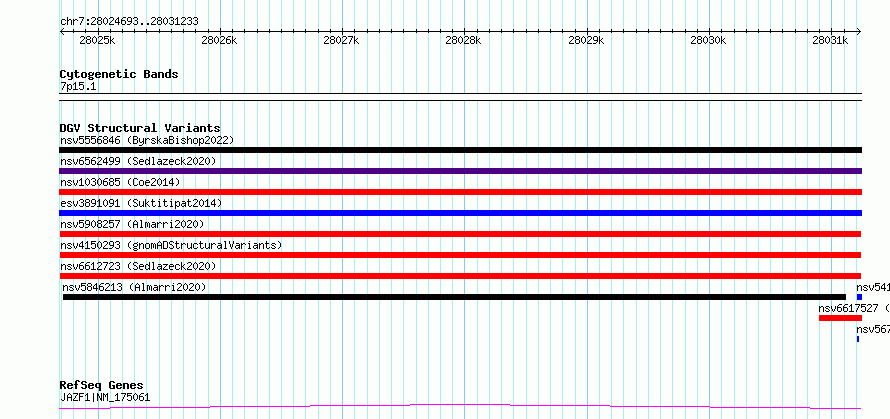Click the magenta JAZF1 gene intron line

pyautogui.click(x=460, y=406)
